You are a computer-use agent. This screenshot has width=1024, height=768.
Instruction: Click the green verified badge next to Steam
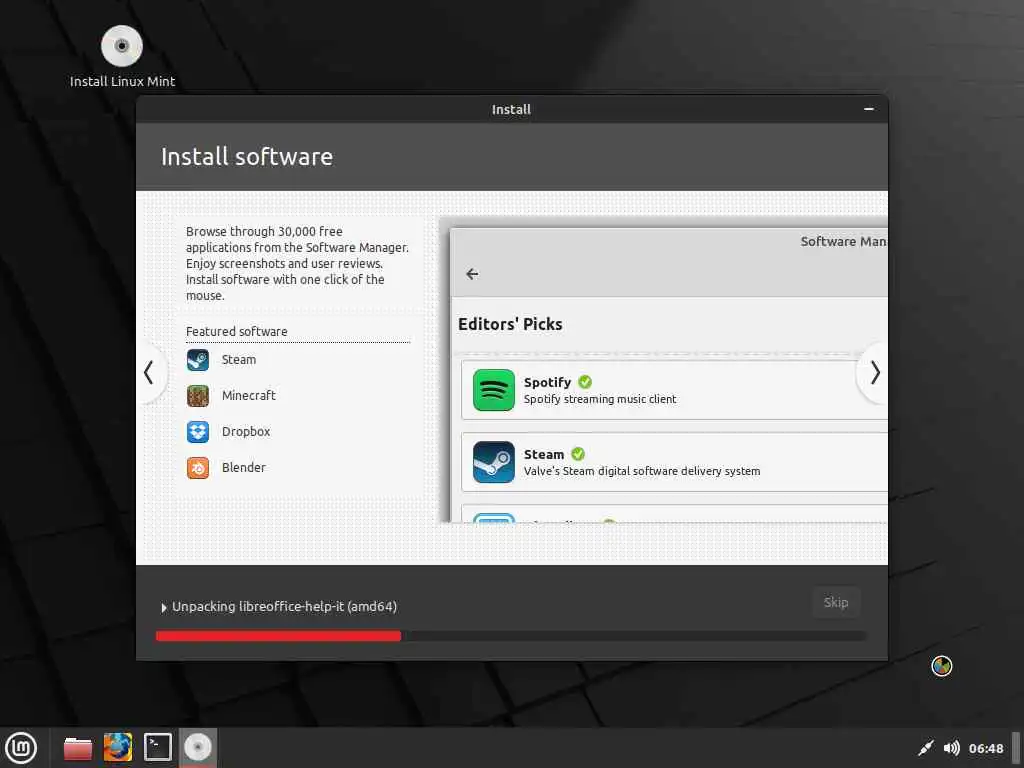(578, 454)
